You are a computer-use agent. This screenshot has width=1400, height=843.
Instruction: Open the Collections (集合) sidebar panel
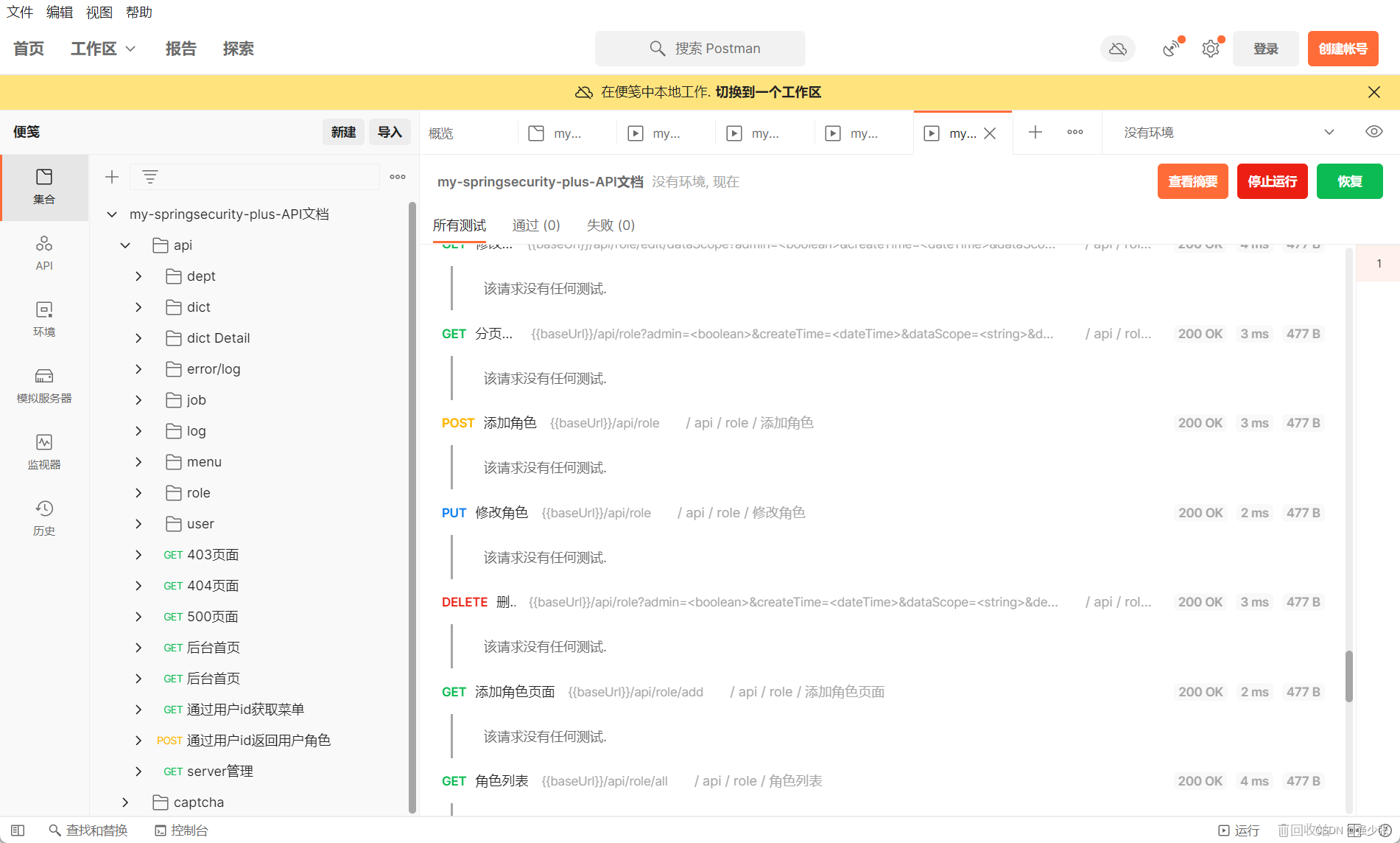tap(44, 187)
